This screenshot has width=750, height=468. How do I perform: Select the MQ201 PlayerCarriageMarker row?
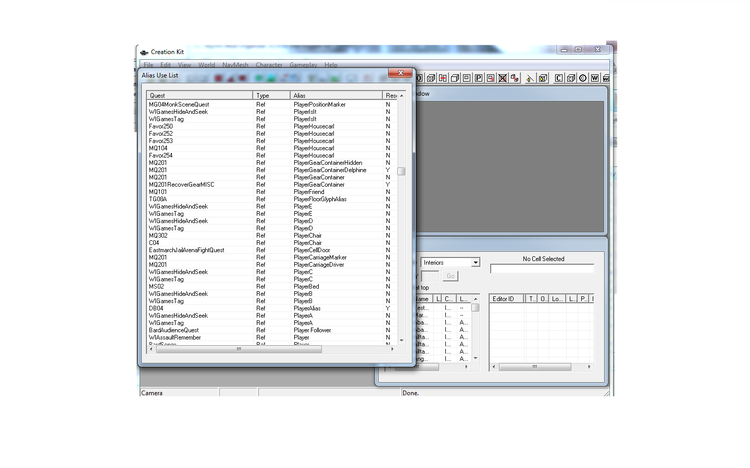point(271,257)
